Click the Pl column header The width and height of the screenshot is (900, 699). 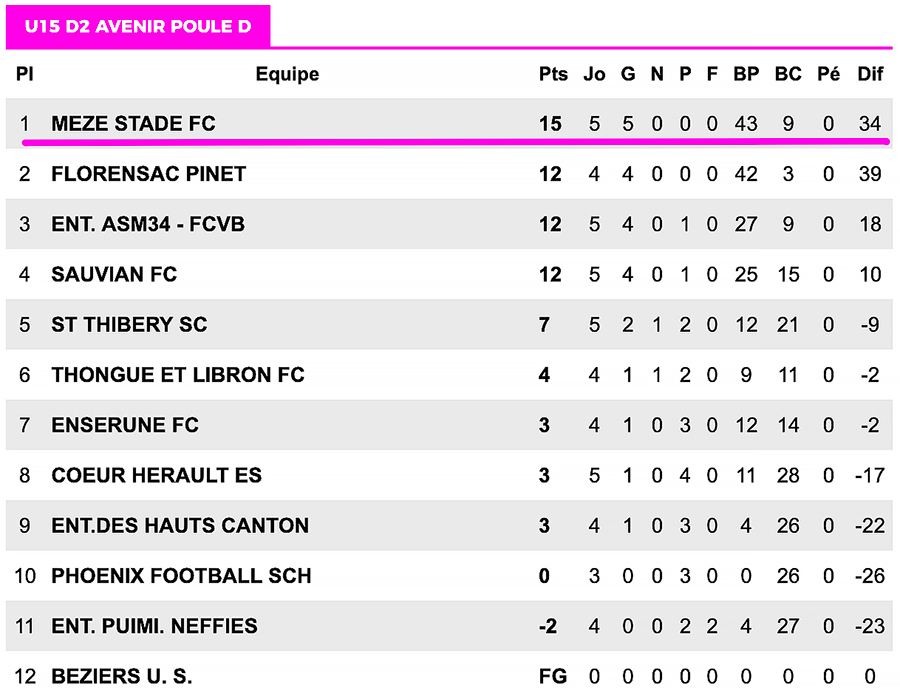[x=25, y=74]
